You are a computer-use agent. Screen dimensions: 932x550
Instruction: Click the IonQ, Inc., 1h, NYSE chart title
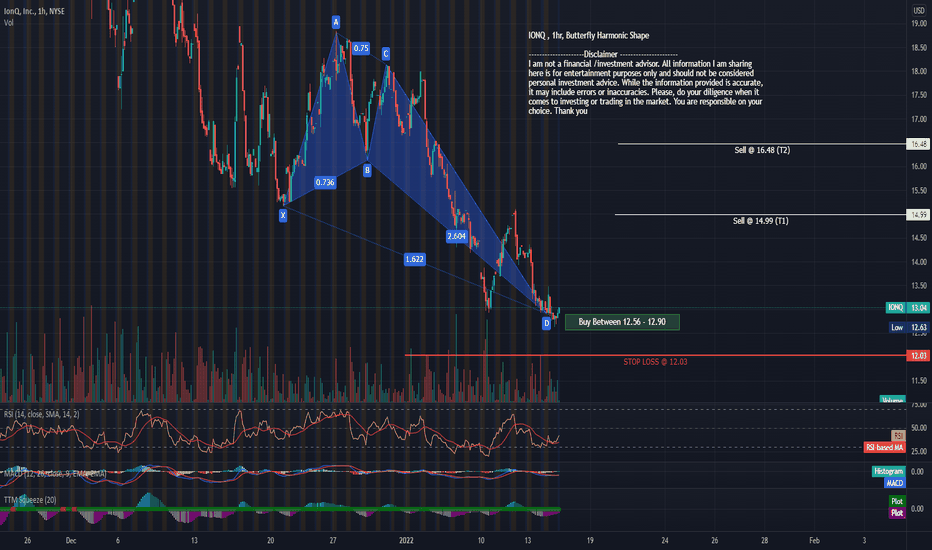[x=34, y=11]
